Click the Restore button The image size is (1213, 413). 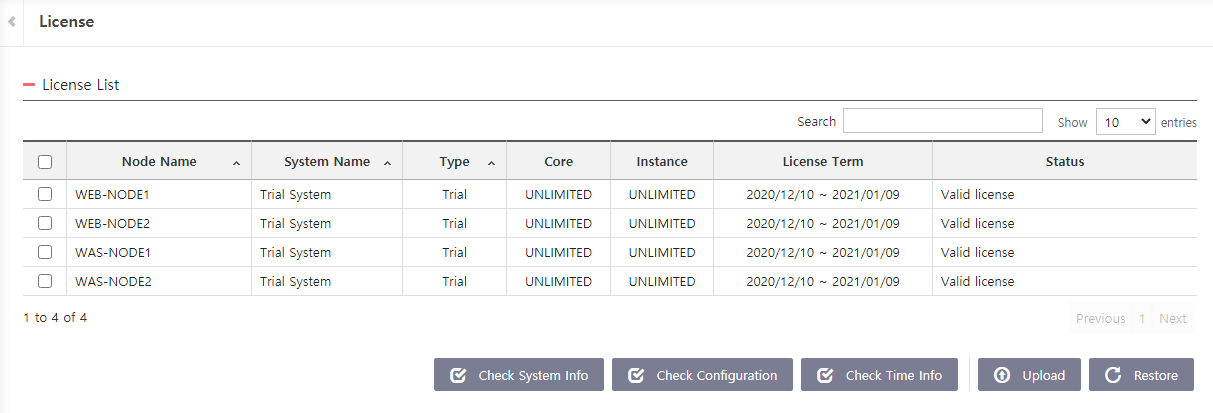point(1141,375)
